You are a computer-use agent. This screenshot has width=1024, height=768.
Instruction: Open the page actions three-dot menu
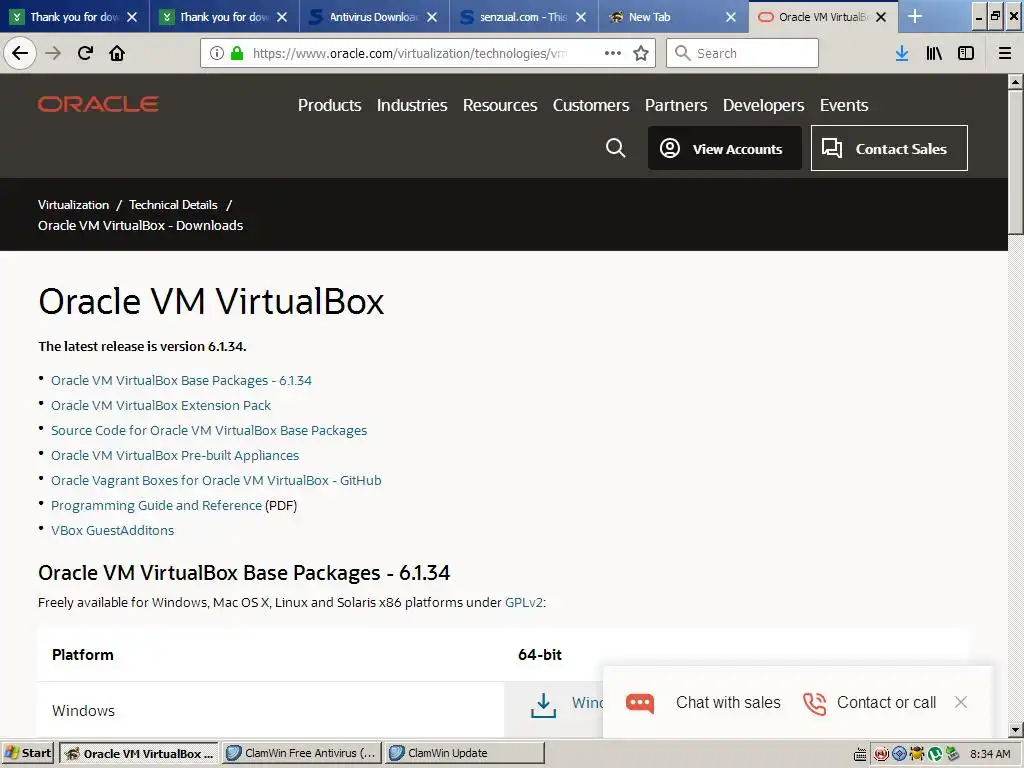click(613, 53)
